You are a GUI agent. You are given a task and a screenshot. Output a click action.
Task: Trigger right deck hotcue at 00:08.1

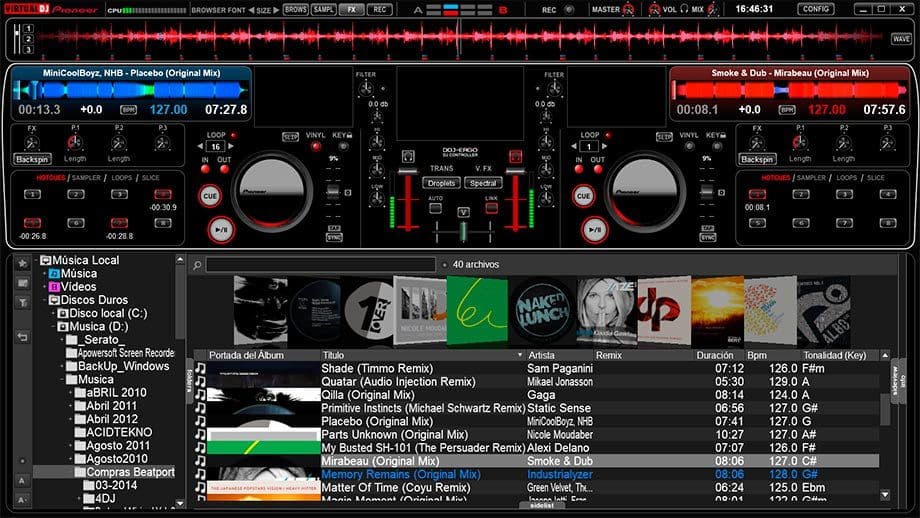(757, 194)
